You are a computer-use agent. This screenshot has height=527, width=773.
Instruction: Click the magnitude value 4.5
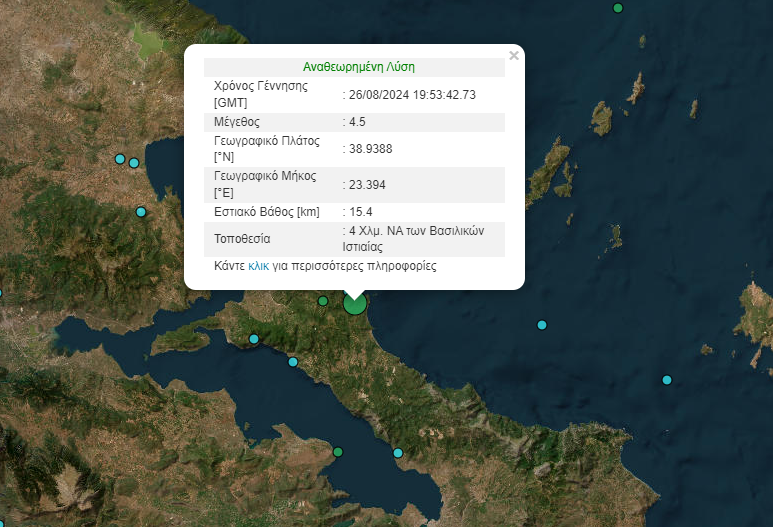(x=357, y=122)
